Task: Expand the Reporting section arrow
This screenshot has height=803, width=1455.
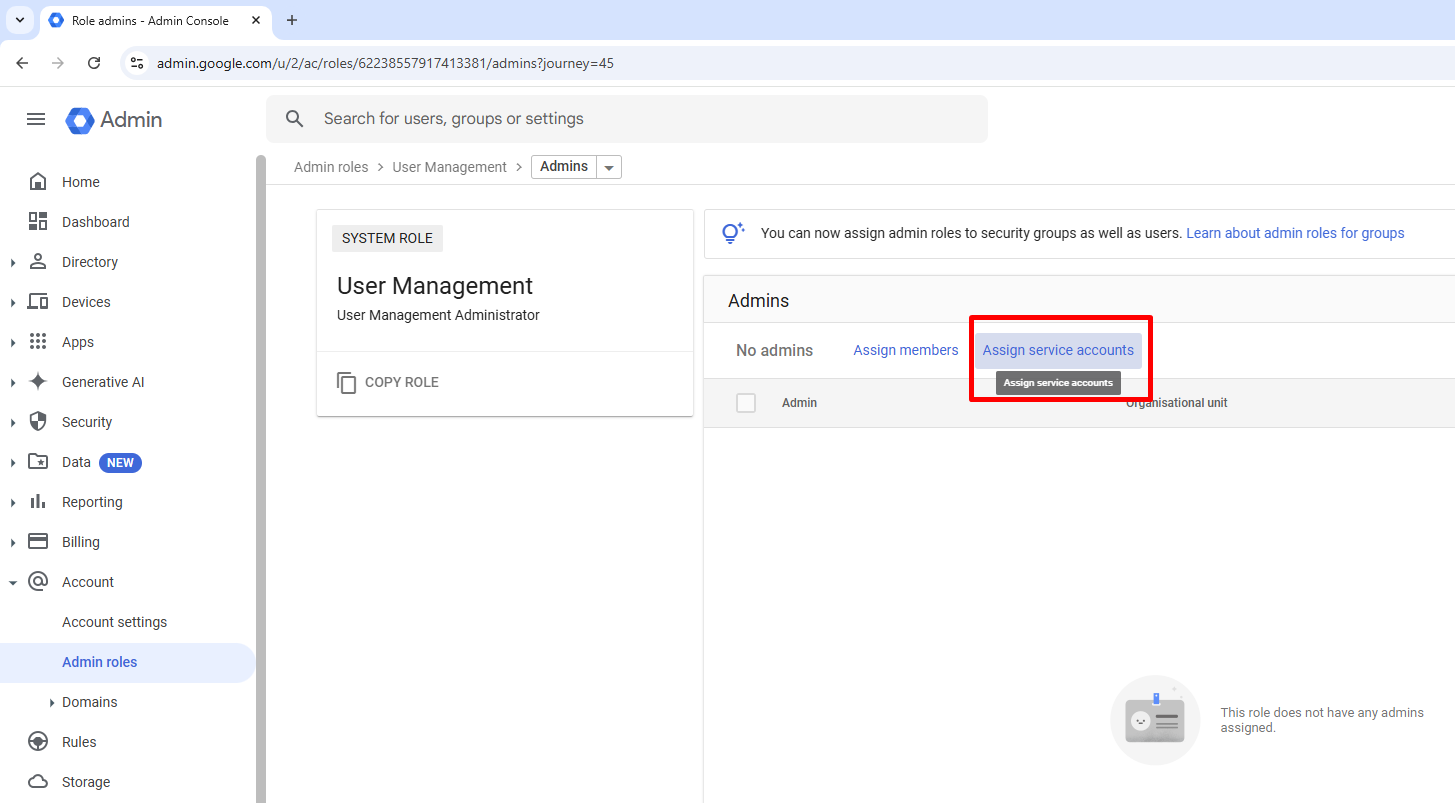Action: click(13, 502)
